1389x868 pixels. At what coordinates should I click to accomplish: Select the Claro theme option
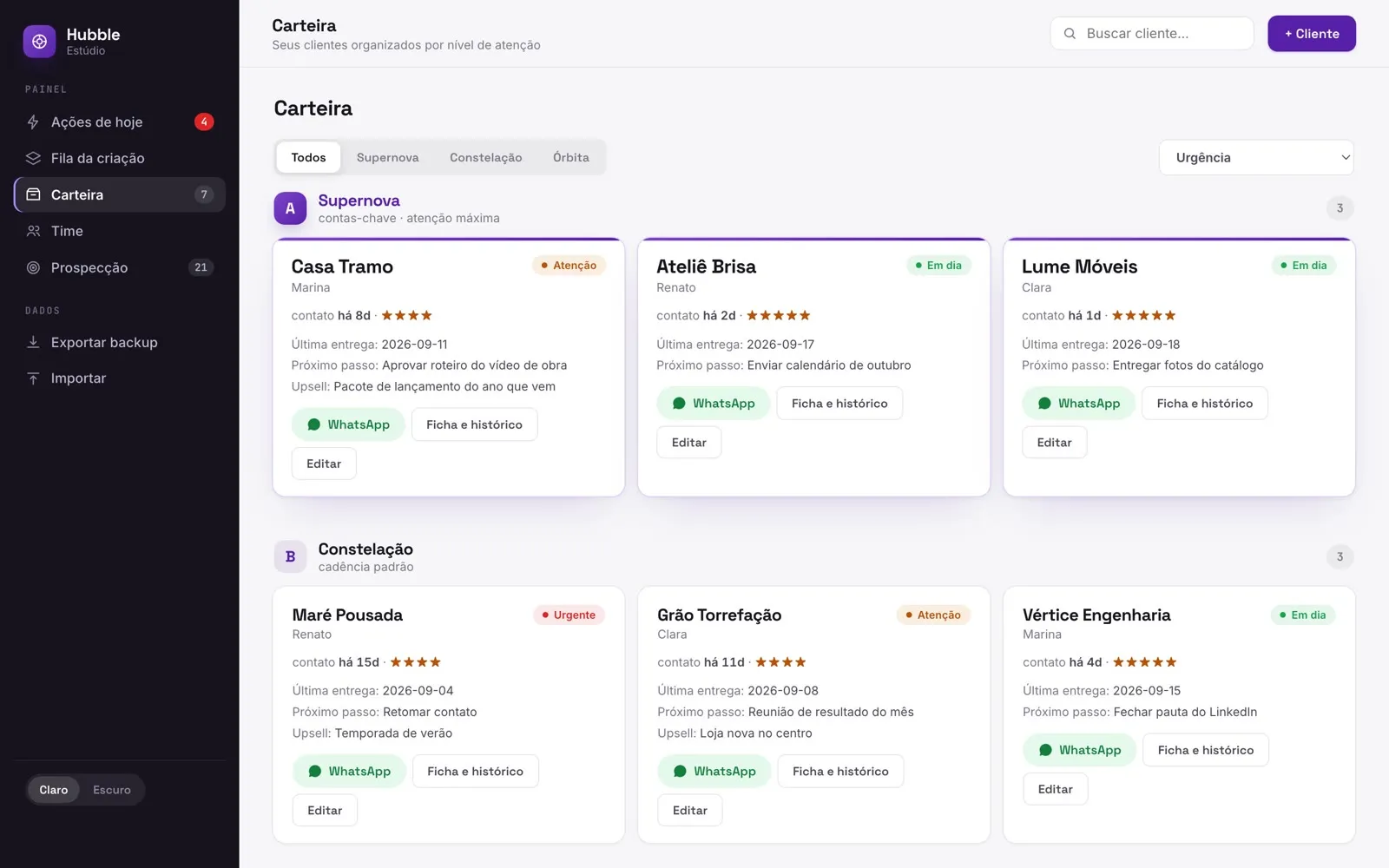[x=54, y=790]
